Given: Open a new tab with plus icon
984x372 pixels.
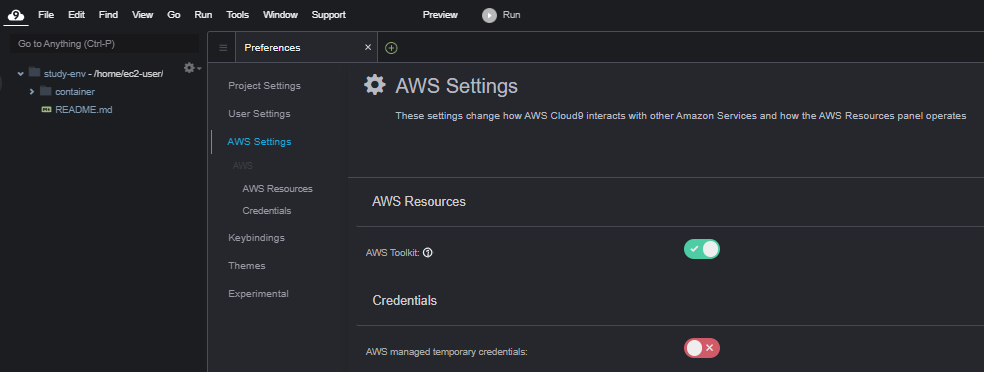Looking at the screenshot, I should (391, 48).
